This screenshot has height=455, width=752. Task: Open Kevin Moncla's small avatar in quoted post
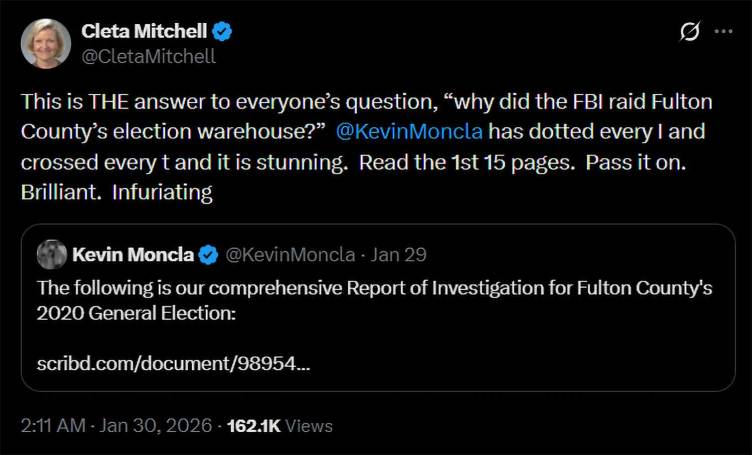pos(52,255)
